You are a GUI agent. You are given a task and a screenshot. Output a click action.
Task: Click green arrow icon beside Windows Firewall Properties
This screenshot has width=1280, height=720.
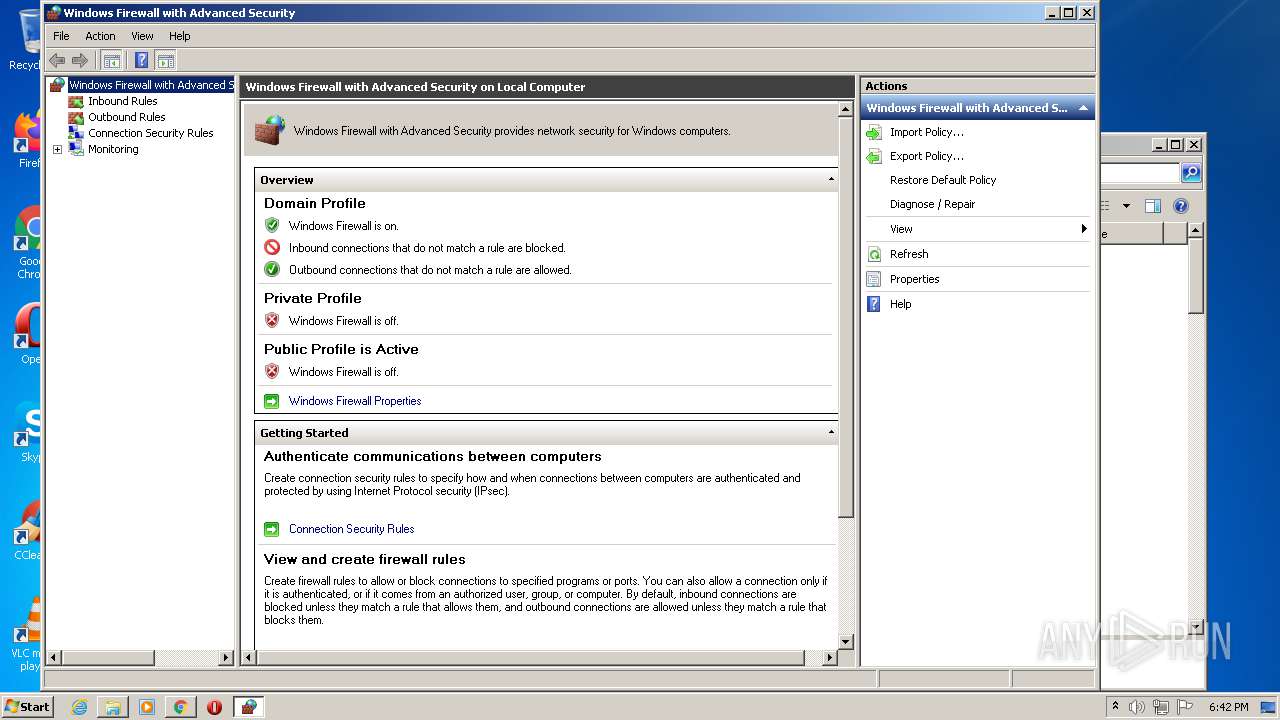(271, 401)
